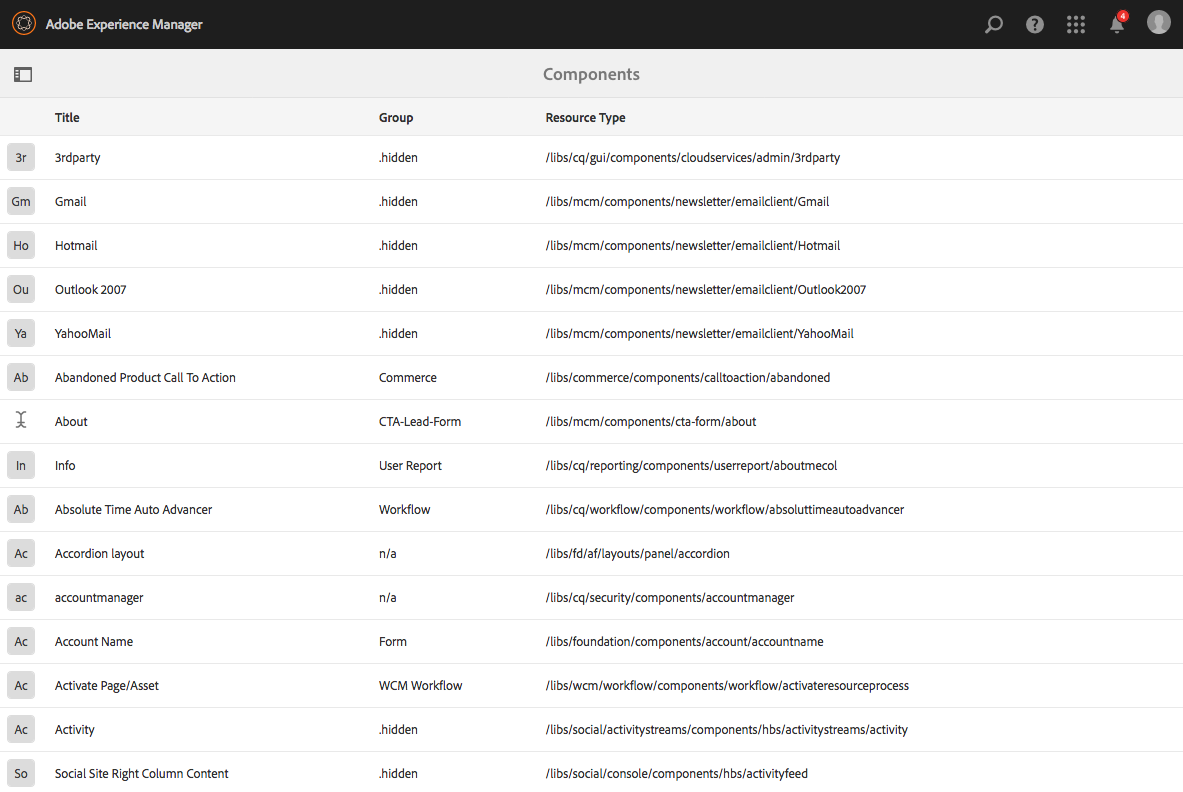Click the Components page heading
This screenshot has height=792, width=1183.
[x=591, y=74]
